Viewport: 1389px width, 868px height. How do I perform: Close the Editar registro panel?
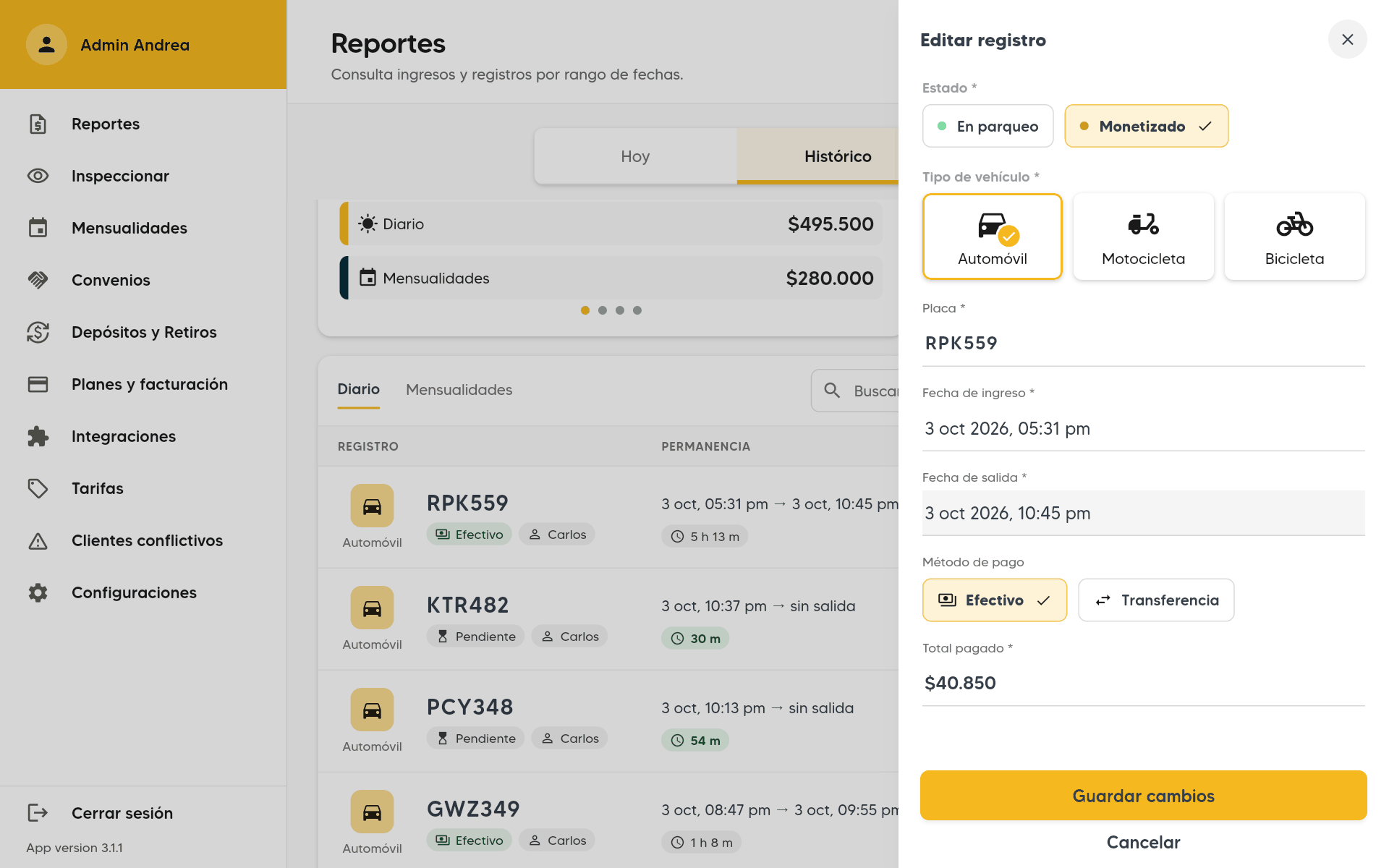coord(1347,39)
